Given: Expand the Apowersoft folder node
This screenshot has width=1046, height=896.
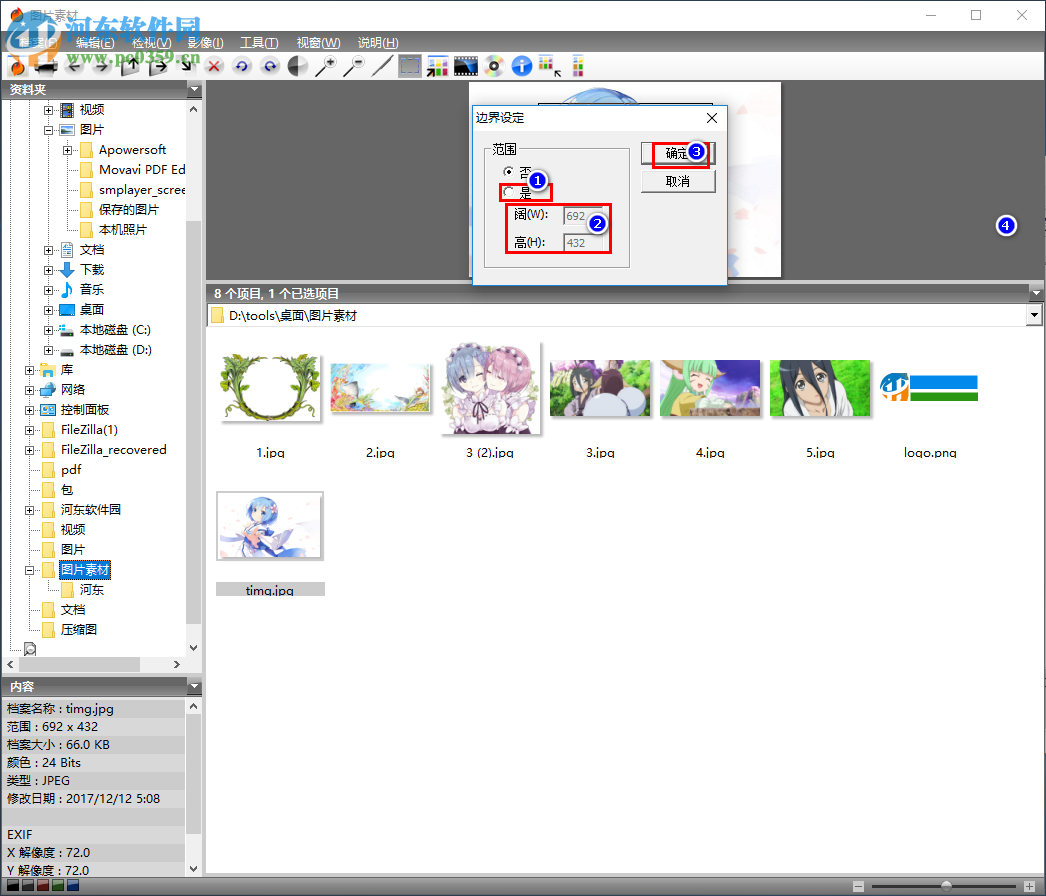Looking at the screenshot, I should coord(67,149).
